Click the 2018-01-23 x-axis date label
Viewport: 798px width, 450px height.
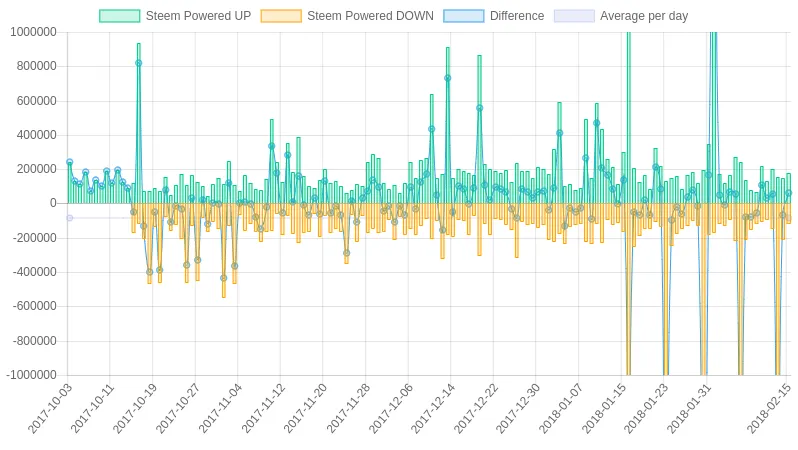[x=646, y=409]
